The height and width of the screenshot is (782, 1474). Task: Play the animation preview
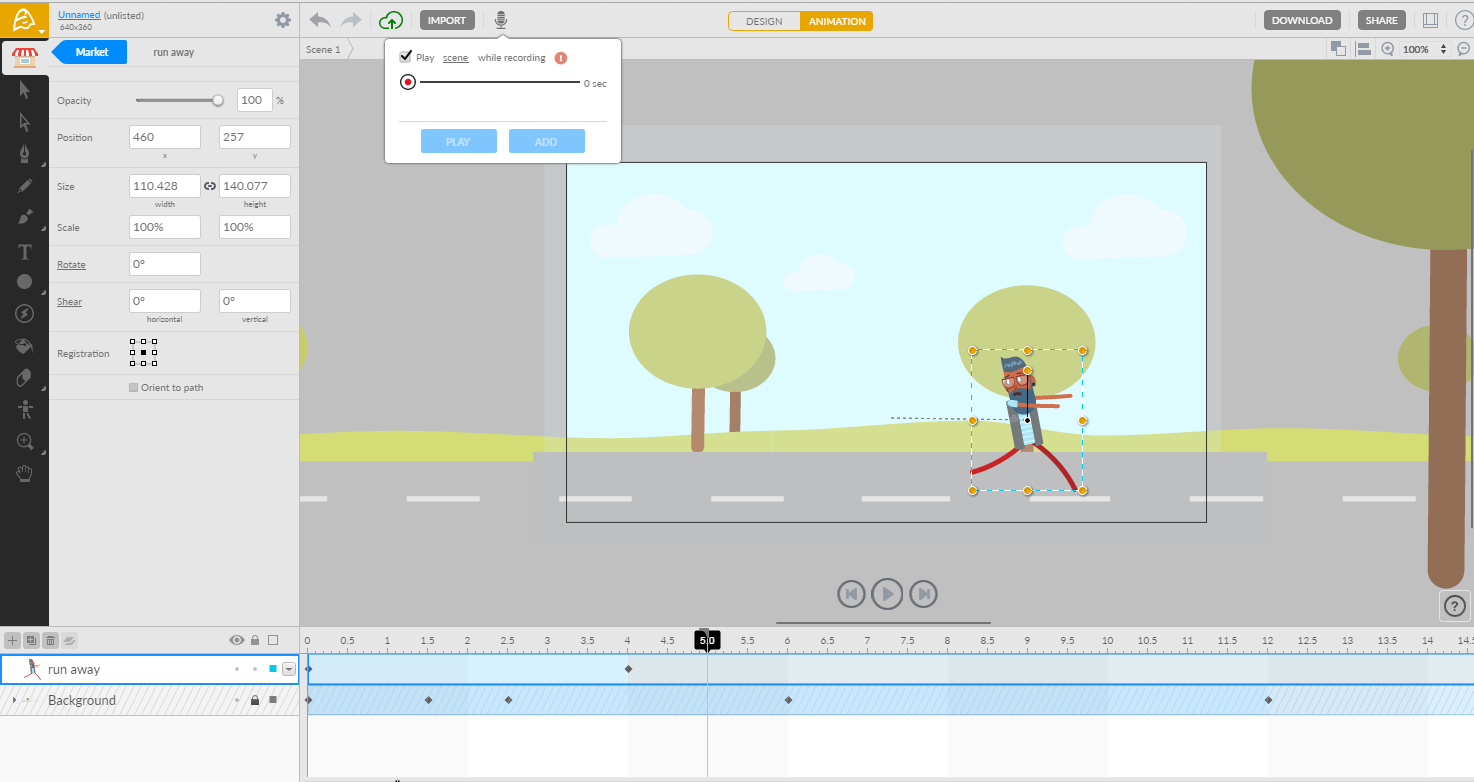click(x=887, y=594)
